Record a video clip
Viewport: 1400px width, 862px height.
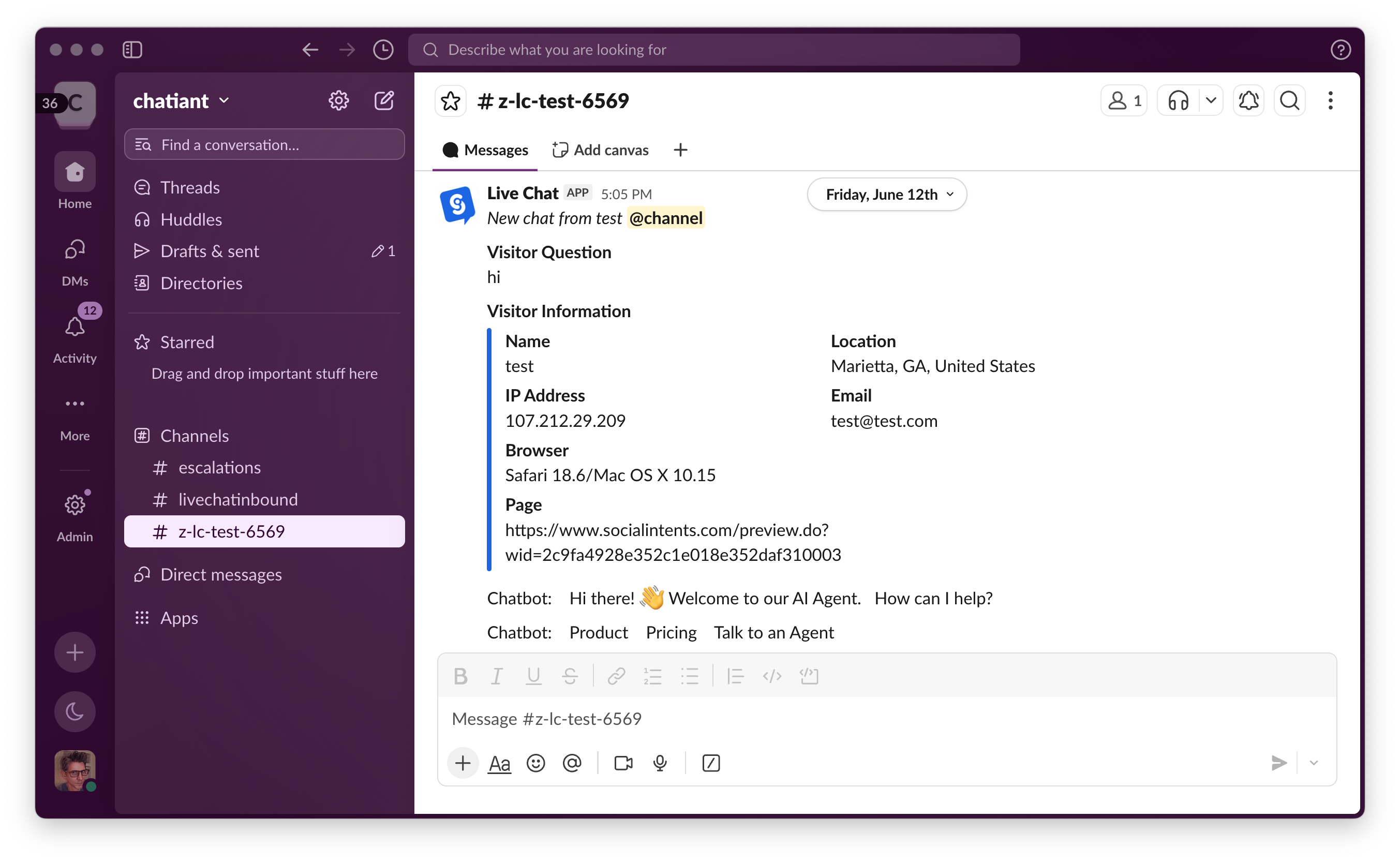point(623,763)
